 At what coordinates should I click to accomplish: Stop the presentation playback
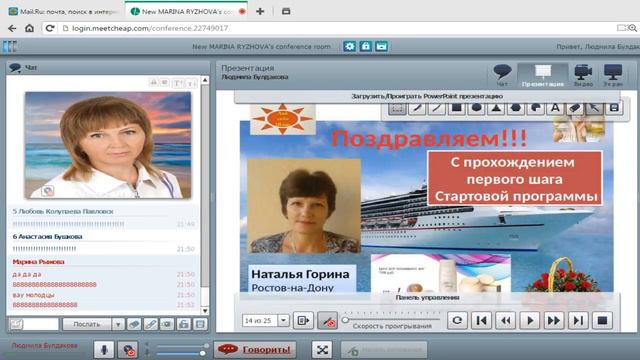(x=602, y=320)
